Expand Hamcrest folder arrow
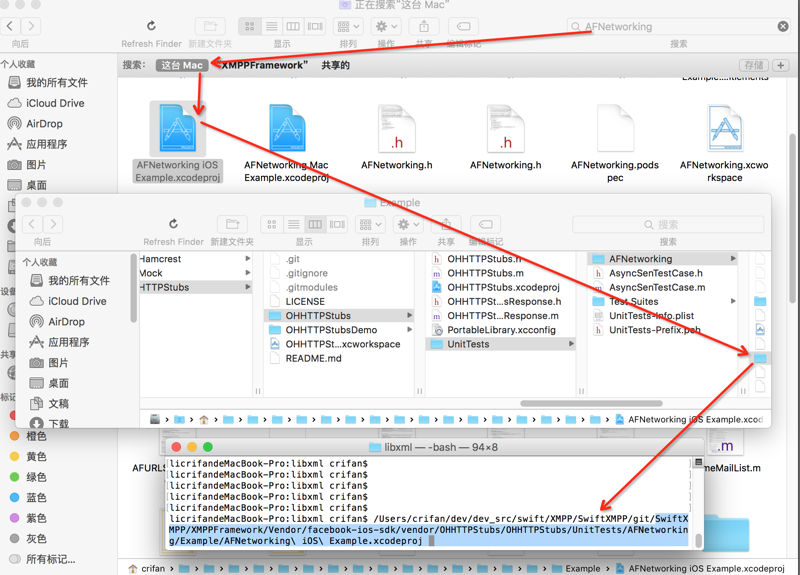Viewport: 800px width, 575px height. coord(247,259)
